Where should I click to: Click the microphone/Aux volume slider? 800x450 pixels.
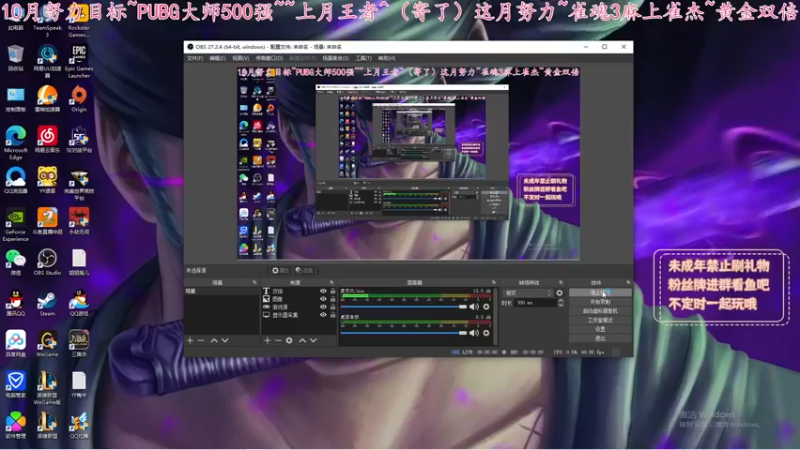click(x=403, y=307)
